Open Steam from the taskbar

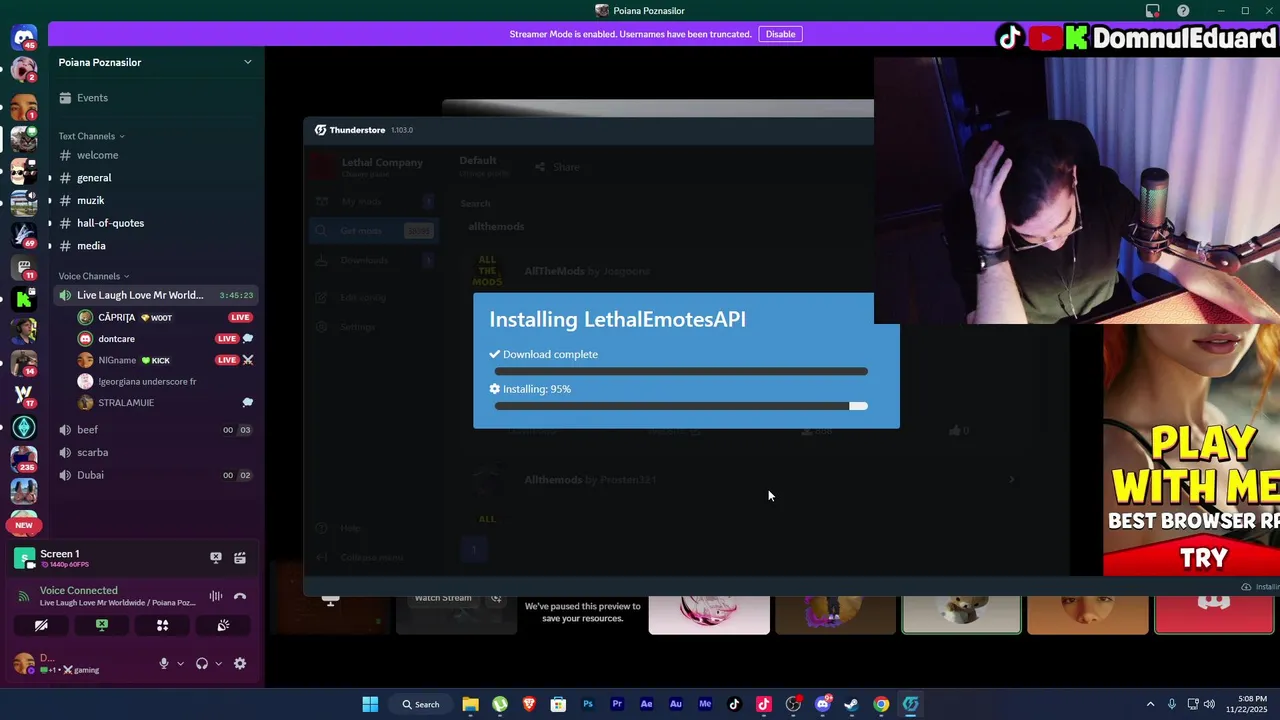tap(851, 704)
